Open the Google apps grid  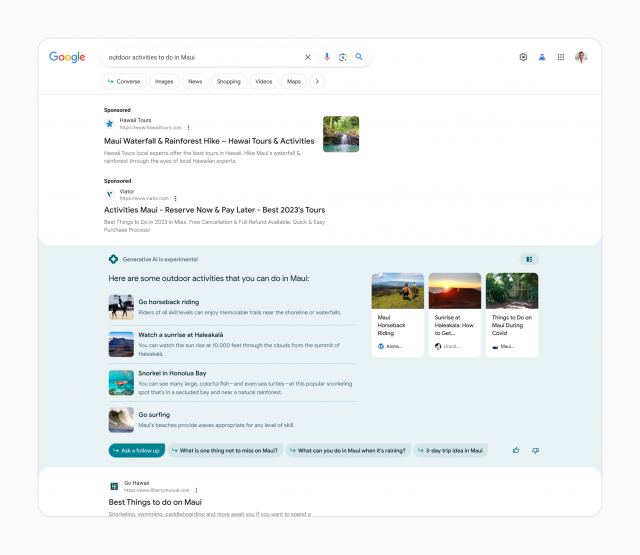coord(561,57)
